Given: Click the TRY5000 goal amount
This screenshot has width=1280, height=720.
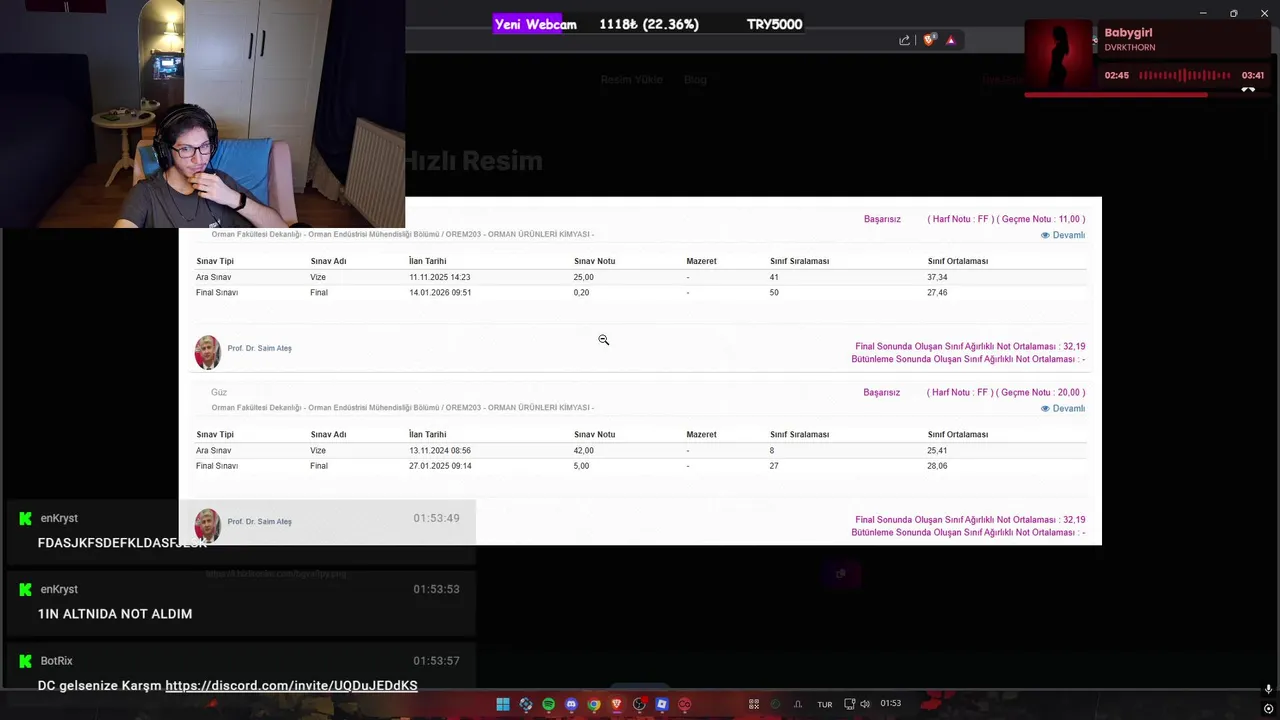Looking at the screenshot, I should (774, 24).
